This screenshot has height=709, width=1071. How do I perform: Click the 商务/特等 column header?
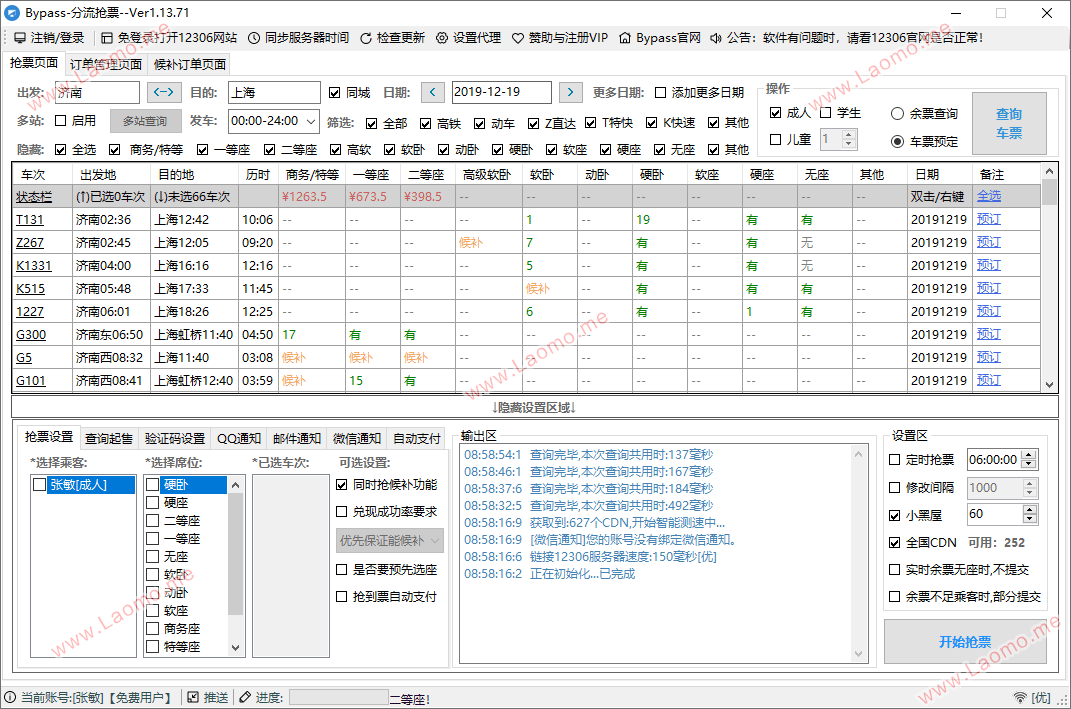[312, 175]
